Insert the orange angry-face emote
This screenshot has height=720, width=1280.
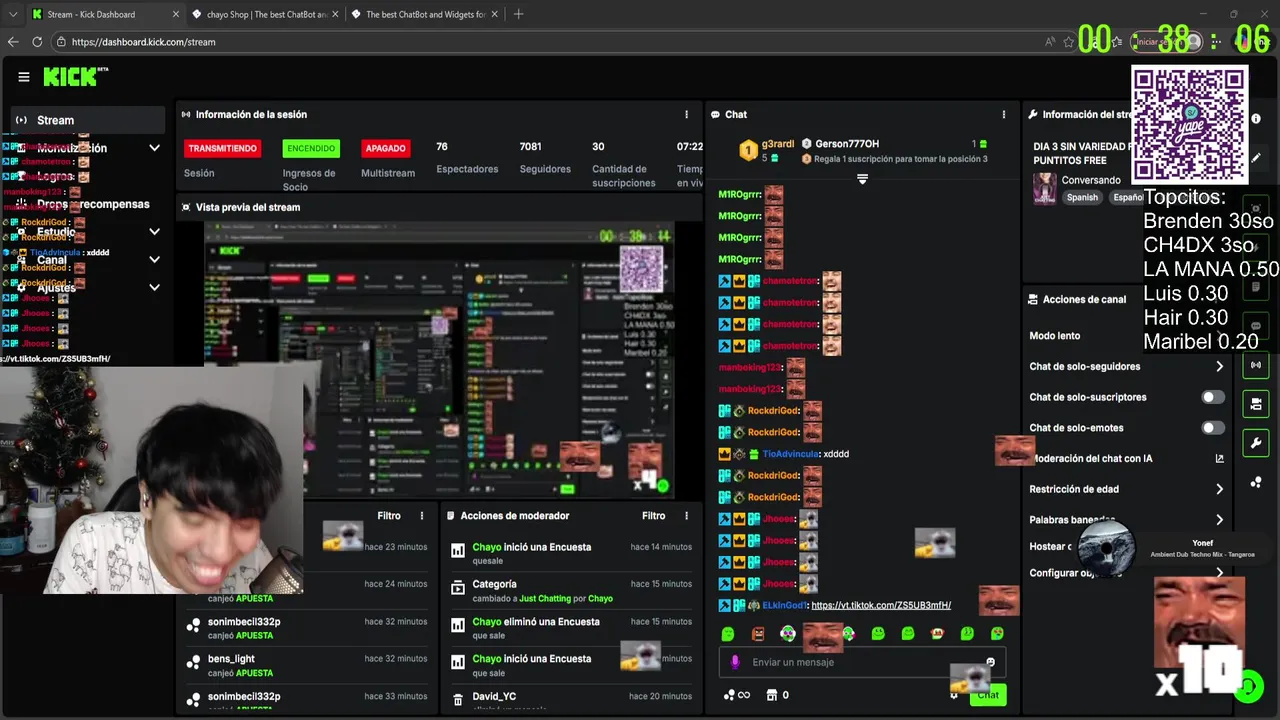click(758, 634)
